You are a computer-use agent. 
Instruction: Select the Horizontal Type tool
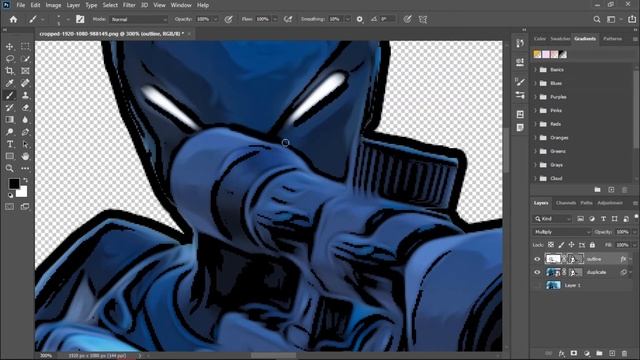[x=9, y=144]
